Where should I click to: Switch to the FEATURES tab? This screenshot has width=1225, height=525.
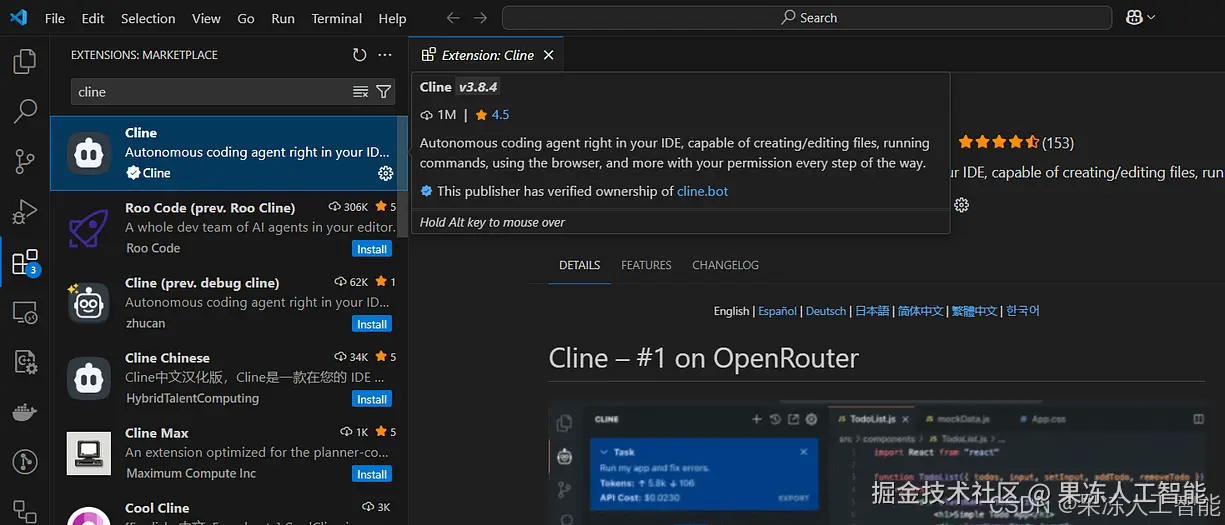coord(646,265)
